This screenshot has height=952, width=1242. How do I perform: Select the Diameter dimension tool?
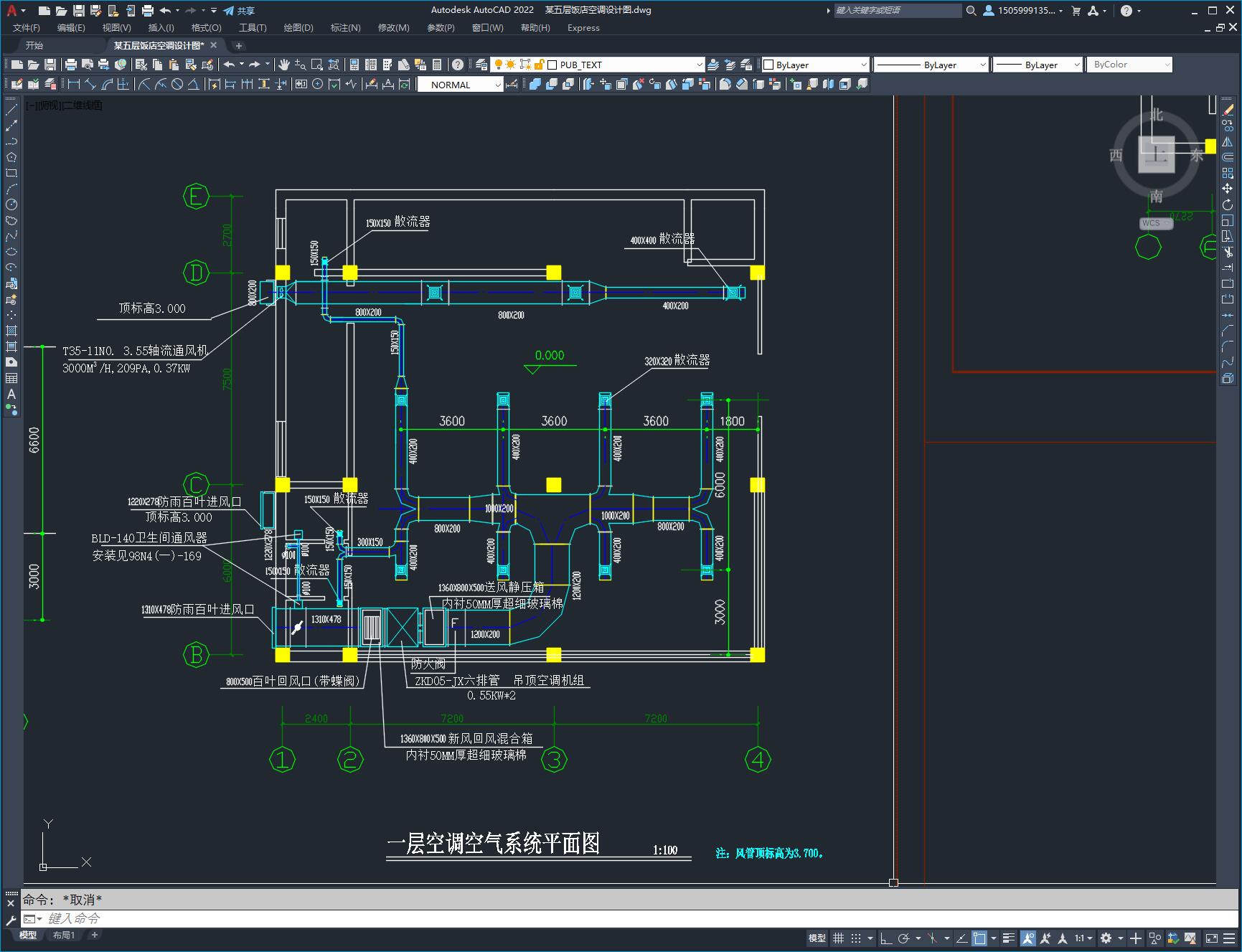pyautogui.click(x=177, y=85)
